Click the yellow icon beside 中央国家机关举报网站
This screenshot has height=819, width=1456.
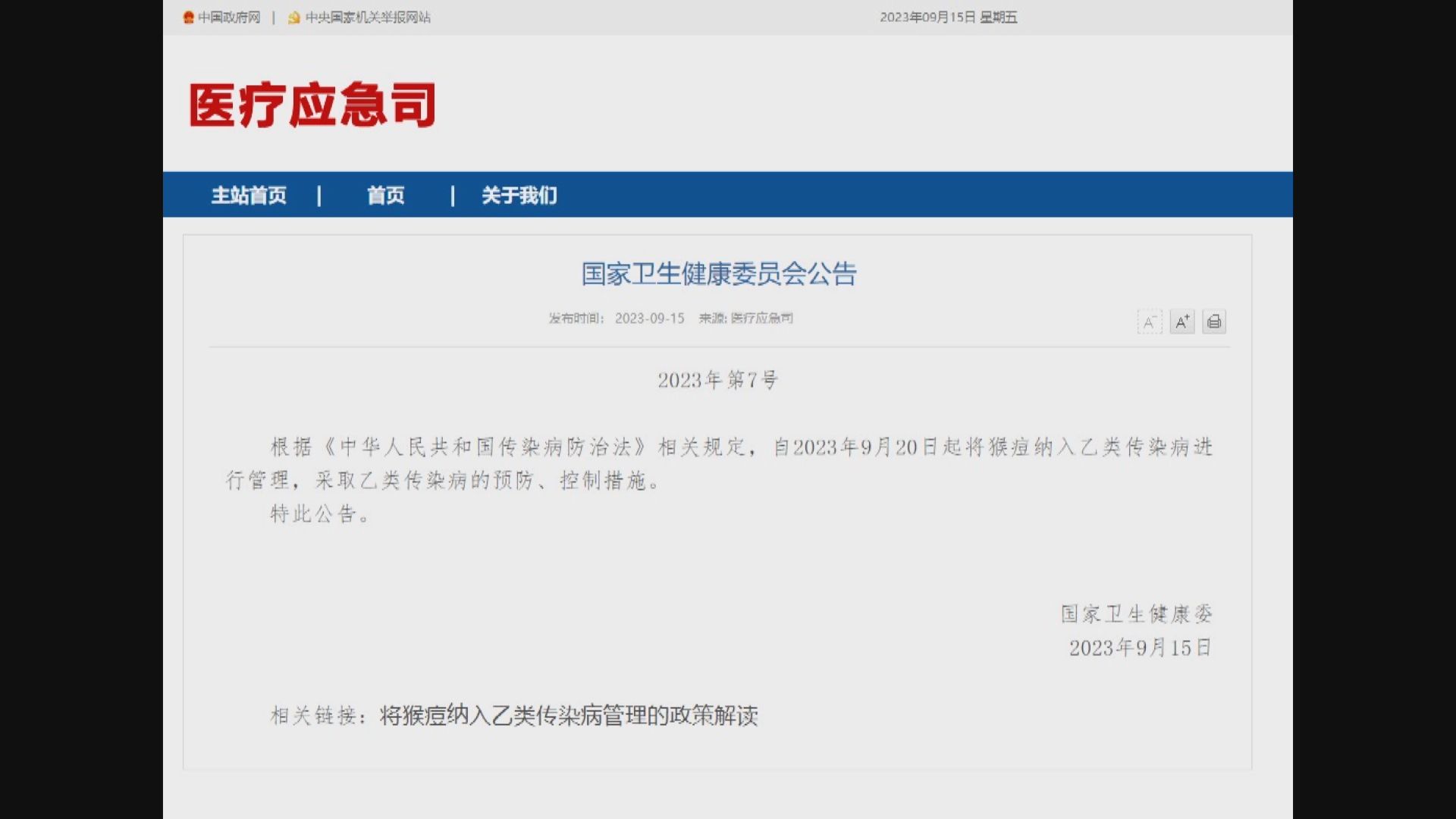[x=294, y=17]
